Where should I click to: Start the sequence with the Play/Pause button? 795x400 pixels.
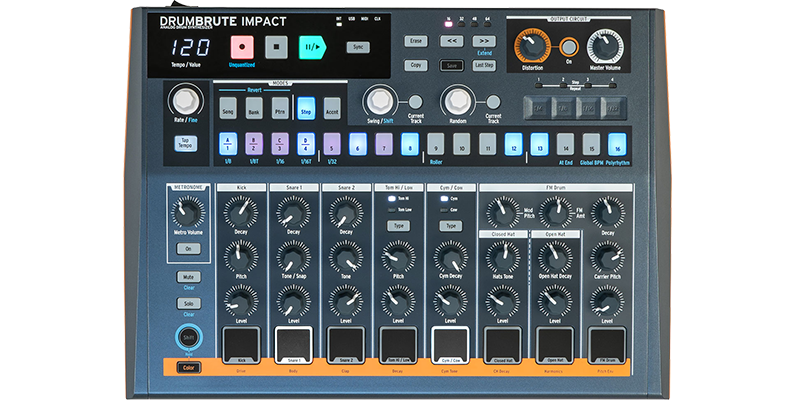312,47
